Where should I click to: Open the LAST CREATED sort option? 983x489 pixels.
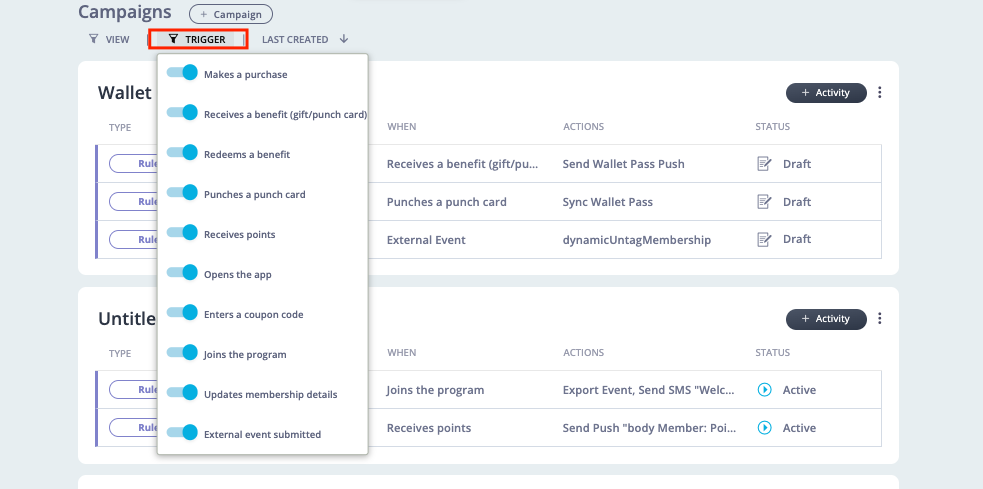pos(295,39)
